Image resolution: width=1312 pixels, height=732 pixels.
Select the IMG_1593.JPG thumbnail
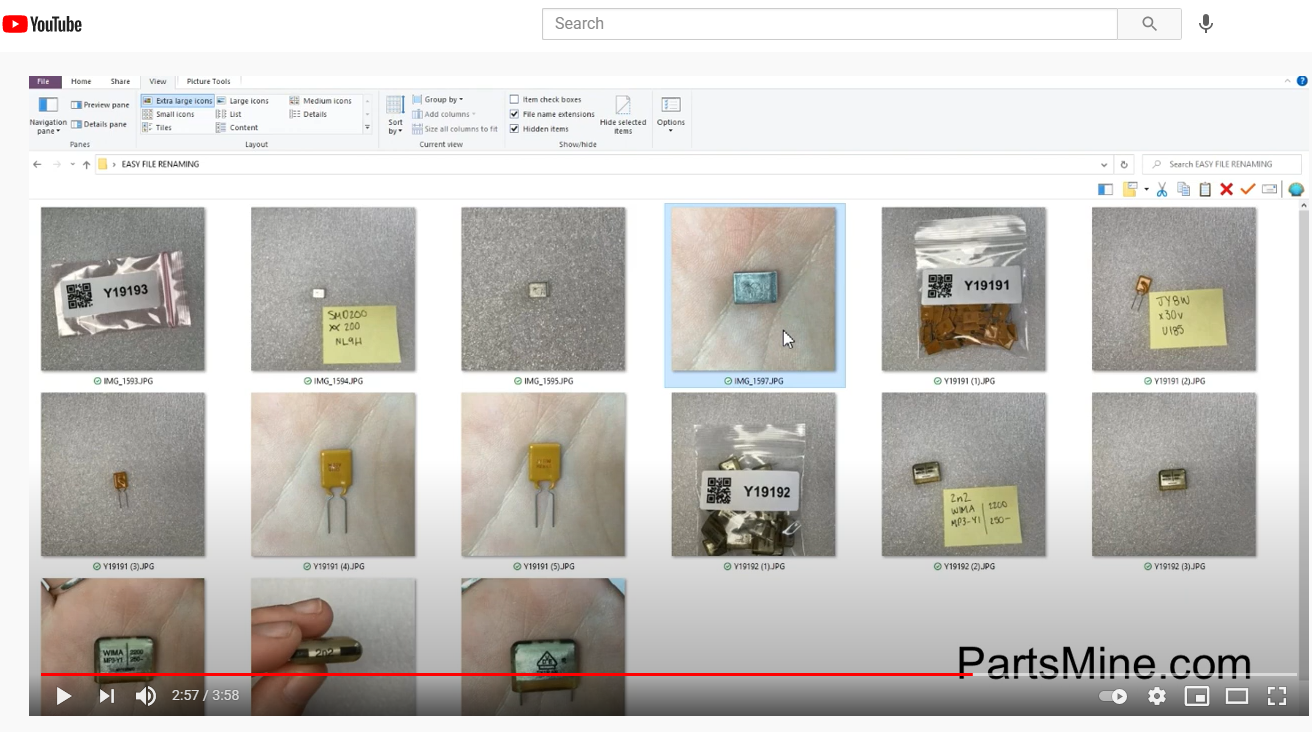122,287
